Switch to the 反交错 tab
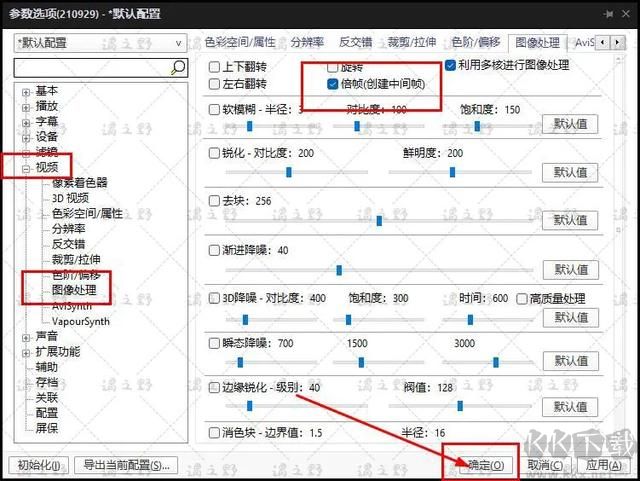The height and width of the screenshot is (481, 640). [355, 42]
